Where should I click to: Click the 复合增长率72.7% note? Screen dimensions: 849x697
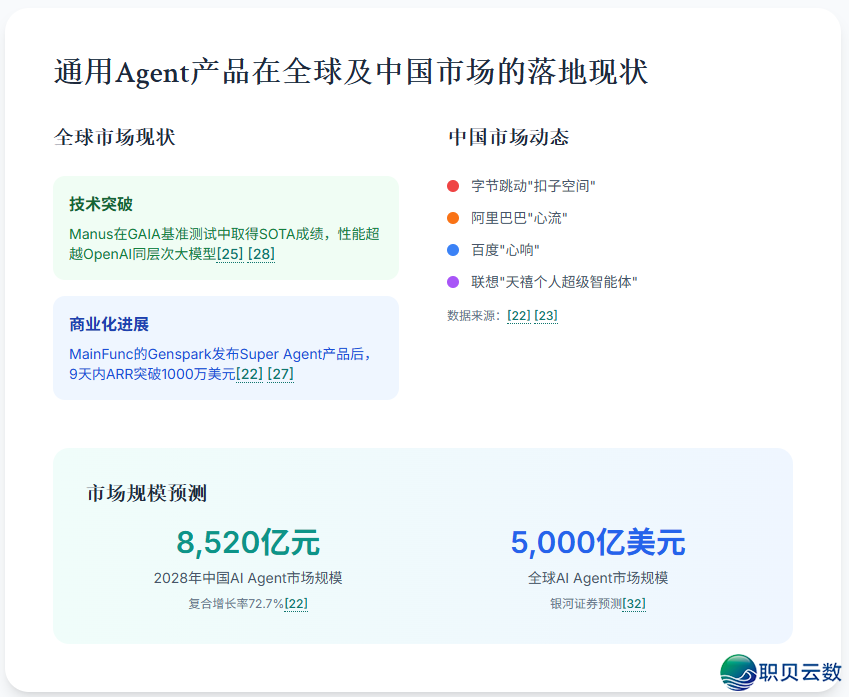point(236,604)
